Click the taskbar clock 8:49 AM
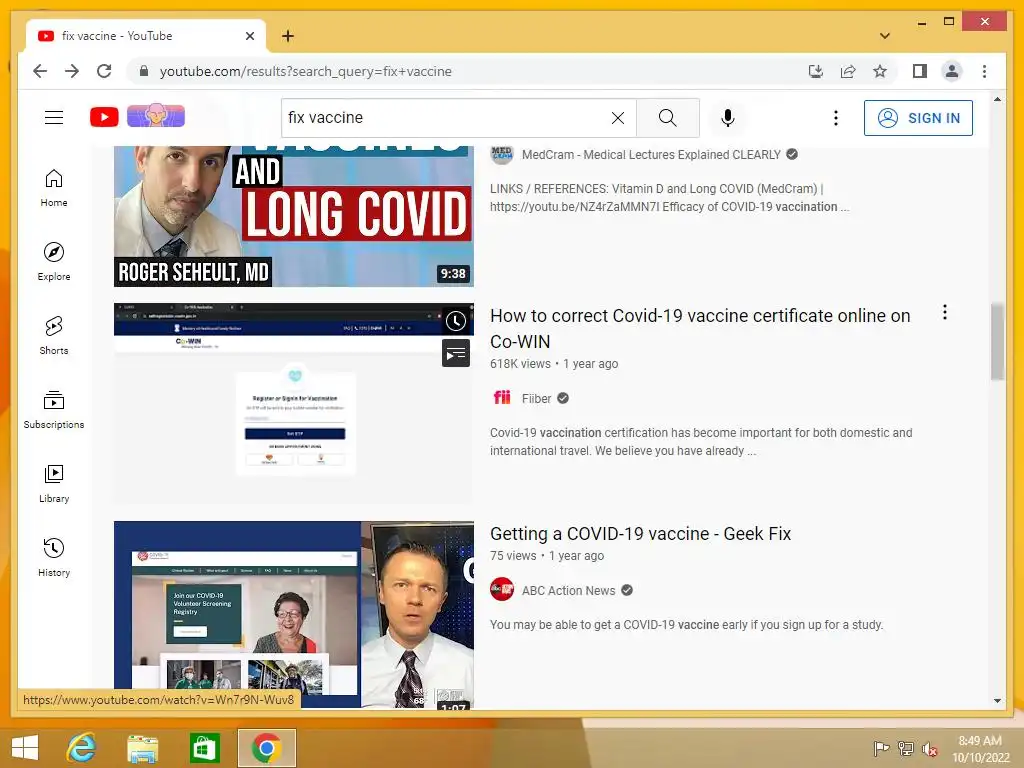1024x768 pixels. point(980,749)
